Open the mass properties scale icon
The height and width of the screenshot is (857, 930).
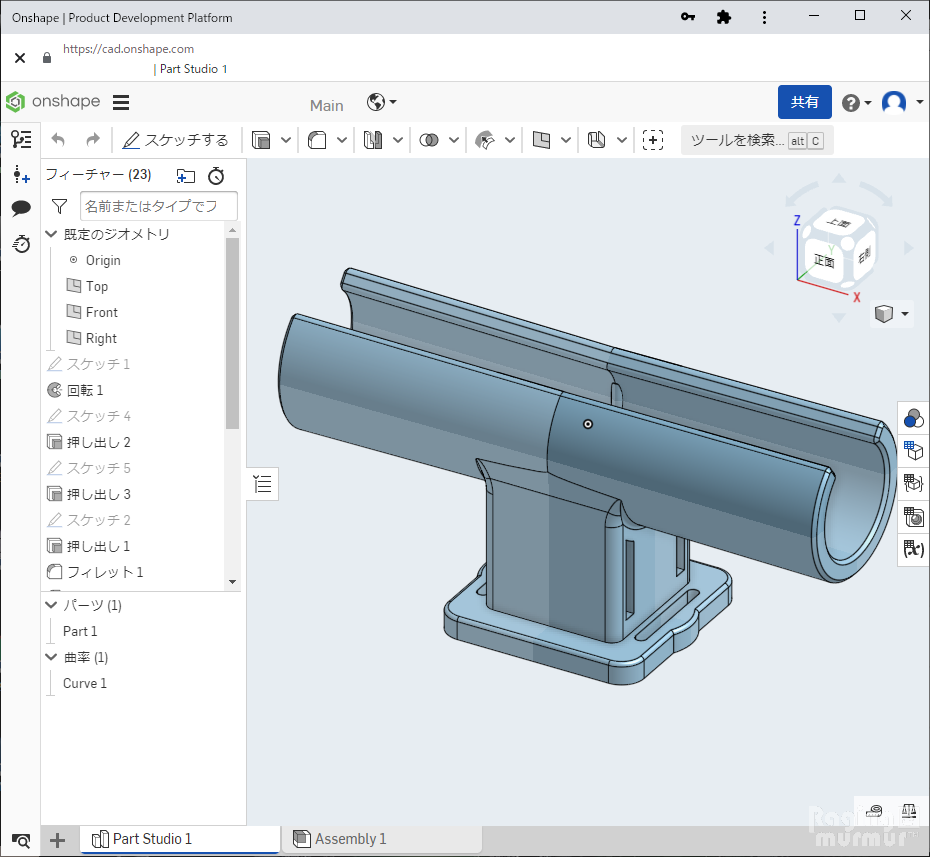(x=909, y=810)
